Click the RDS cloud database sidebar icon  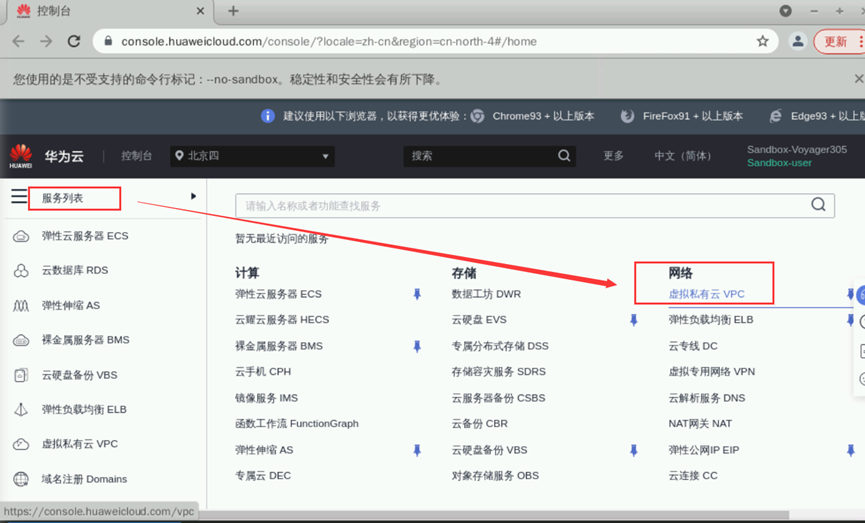(x=21, y=271)
